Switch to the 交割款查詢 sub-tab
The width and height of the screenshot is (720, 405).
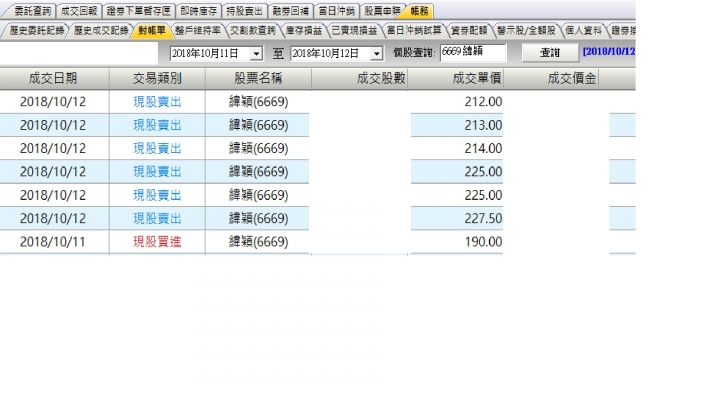pos(253,31)
